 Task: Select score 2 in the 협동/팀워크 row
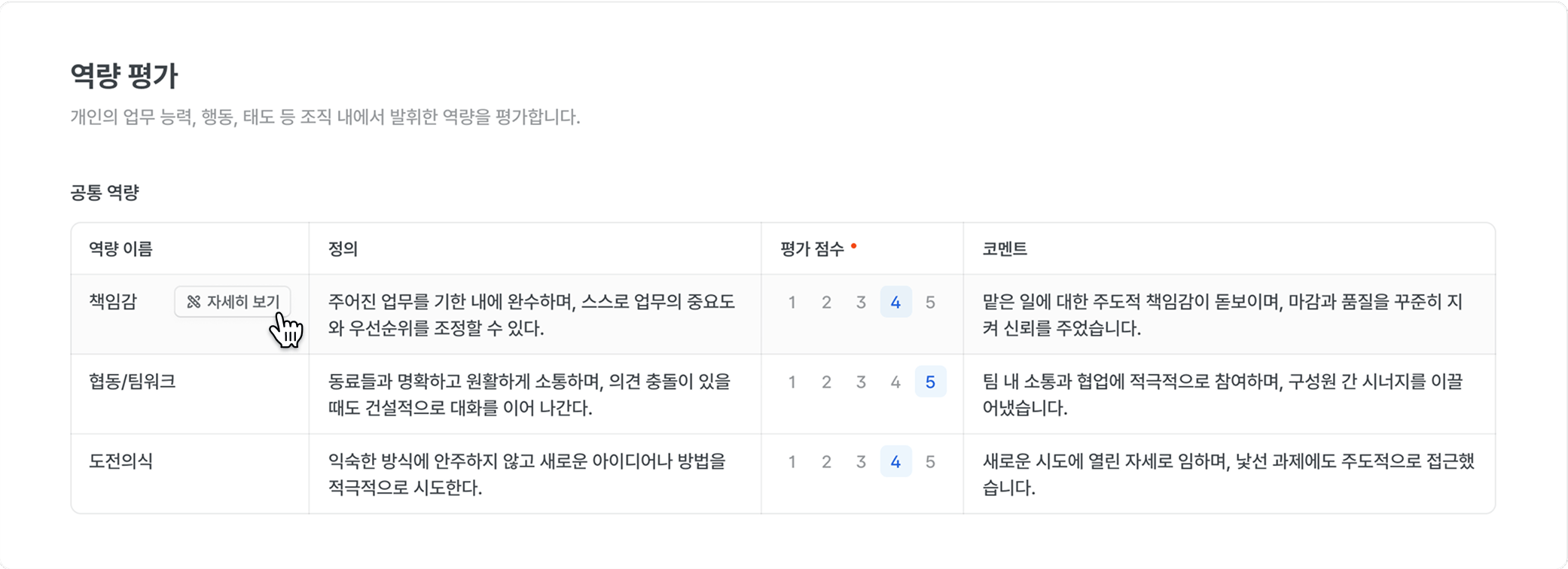826,382
